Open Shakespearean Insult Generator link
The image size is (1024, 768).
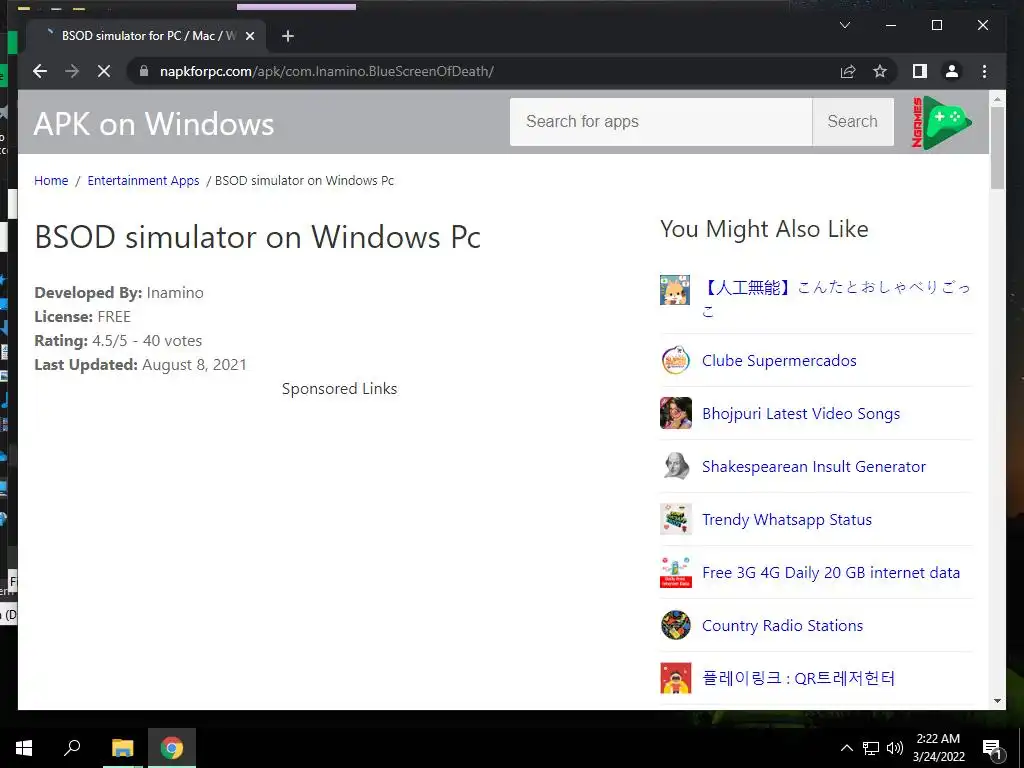814,466
